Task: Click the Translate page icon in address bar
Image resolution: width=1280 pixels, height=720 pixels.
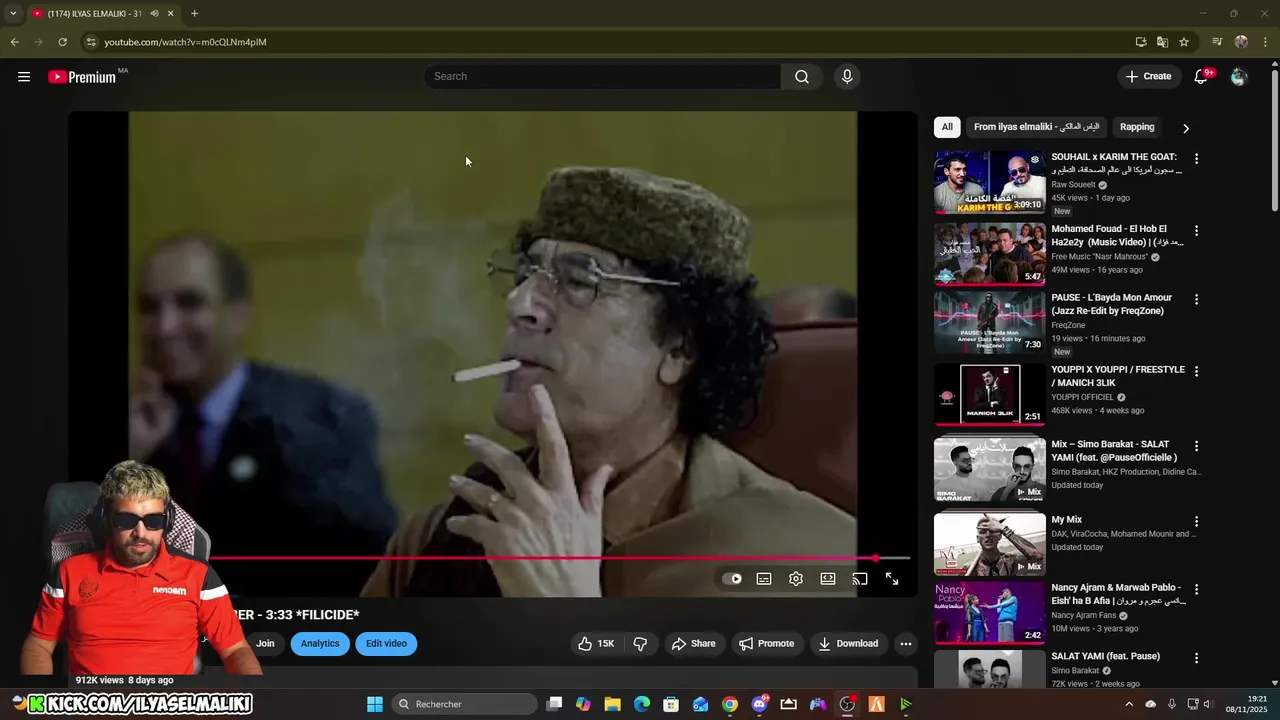Action: click(1162, 42)
